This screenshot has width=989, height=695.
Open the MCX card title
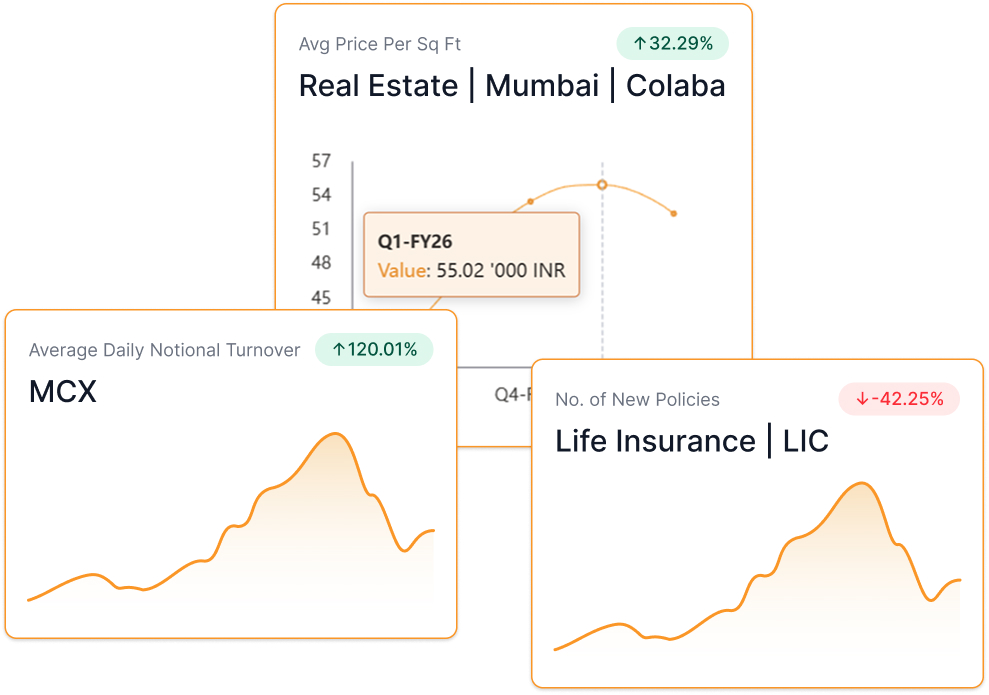click(63, 392)
